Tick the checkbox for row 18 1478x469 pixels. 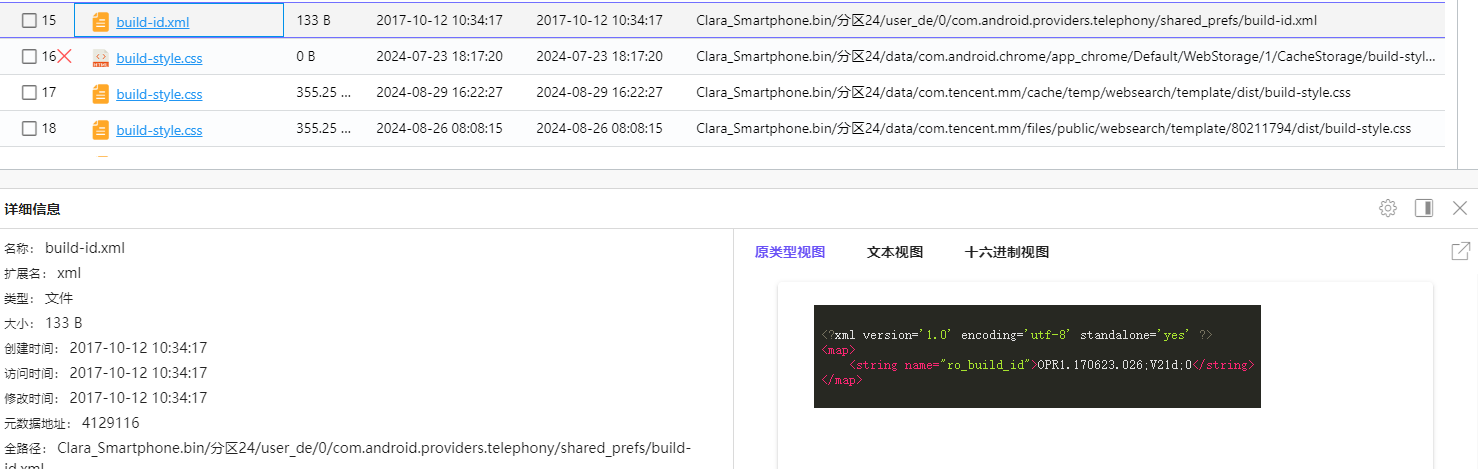click(29, 129)
